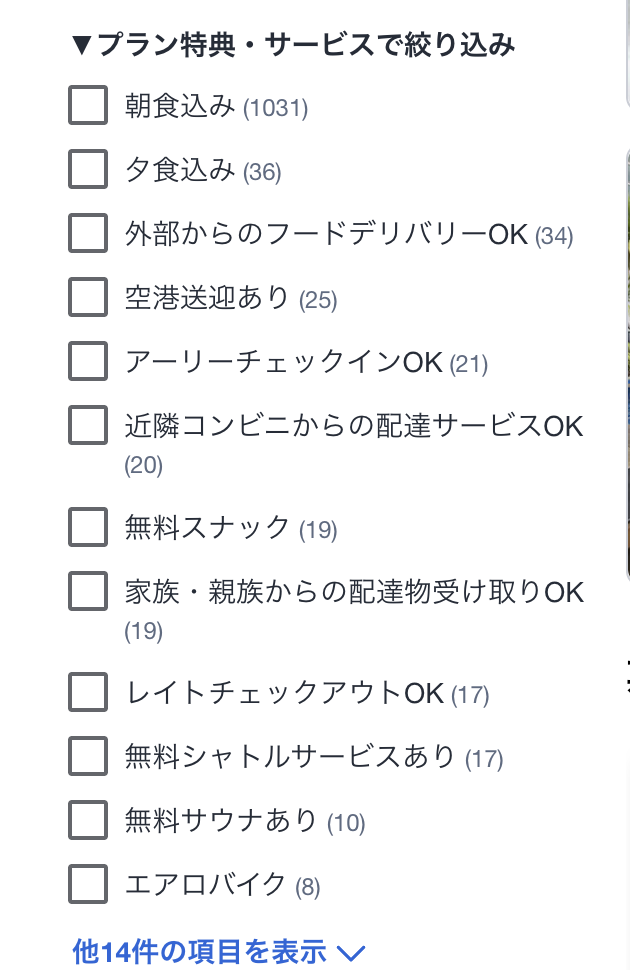
Task: Check 近隣コンビニからの配達サービスOK option
Action: coord(88,427)
